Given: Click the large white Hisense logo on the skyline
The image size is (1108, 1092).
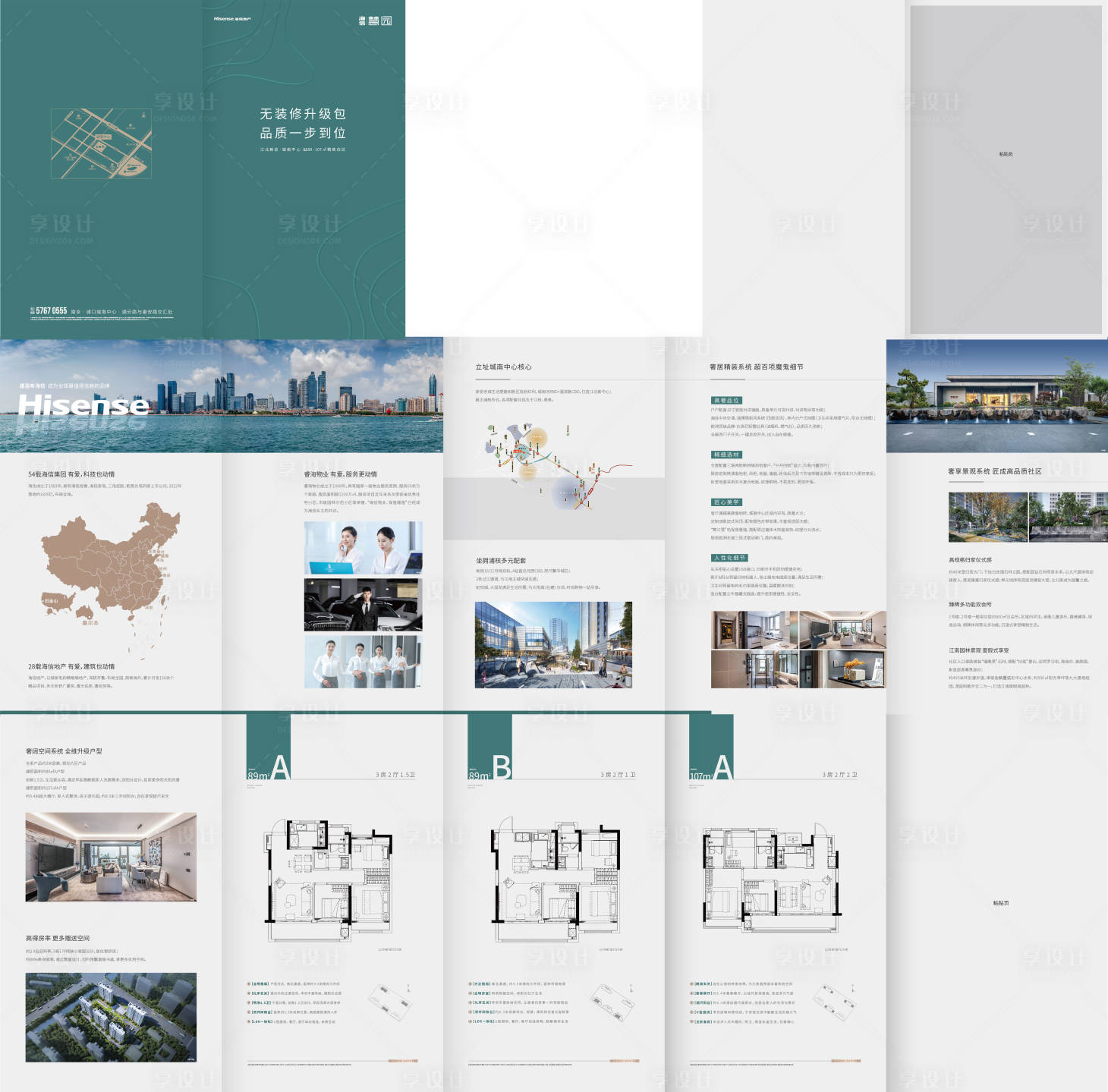Looking at the screenshot, I should 83,405.
